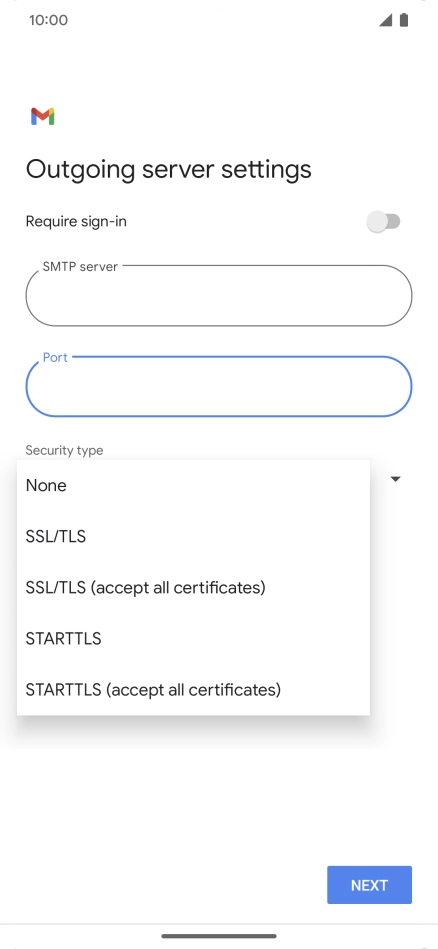Click the Security type label

pos(64,450)
